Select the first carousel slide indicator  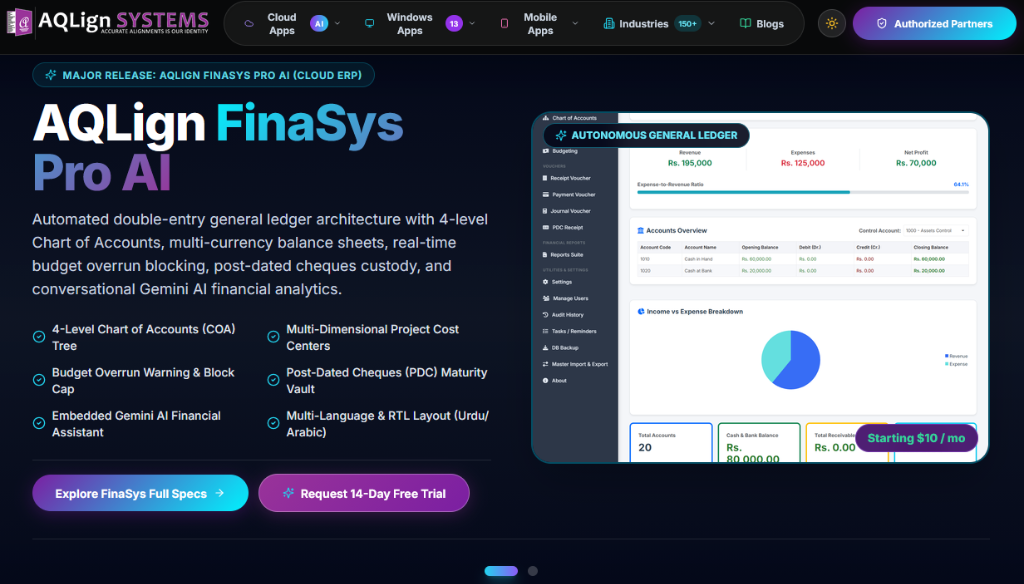tap(501, 571)
